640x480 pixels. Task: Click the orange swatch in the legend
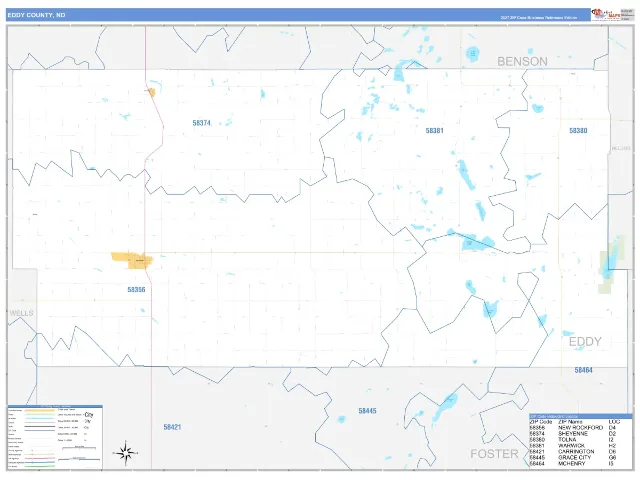click(40, 410)
